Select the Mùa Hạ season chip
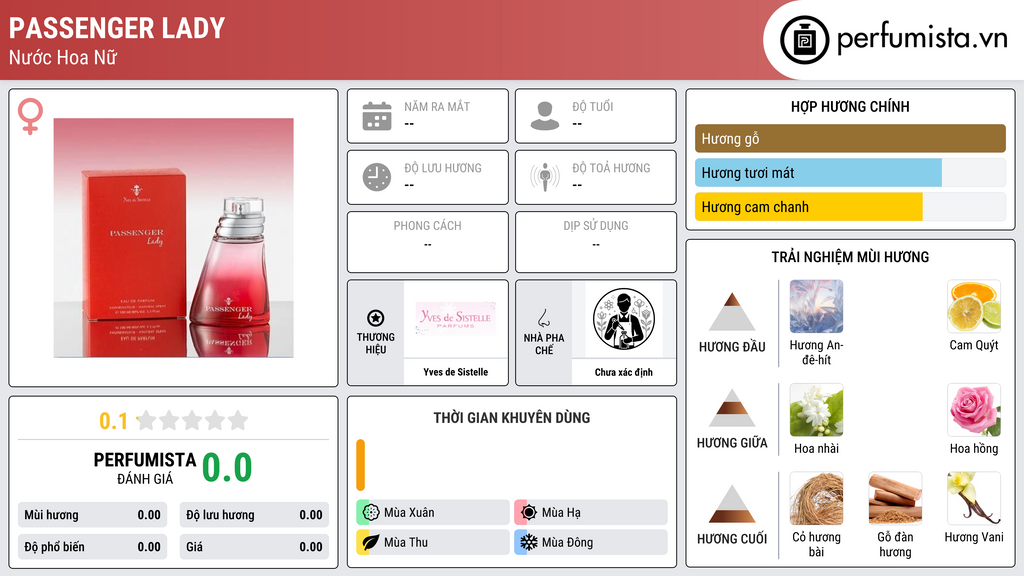Viewport: 1024px width, 576px height. (x=591, y=513)
